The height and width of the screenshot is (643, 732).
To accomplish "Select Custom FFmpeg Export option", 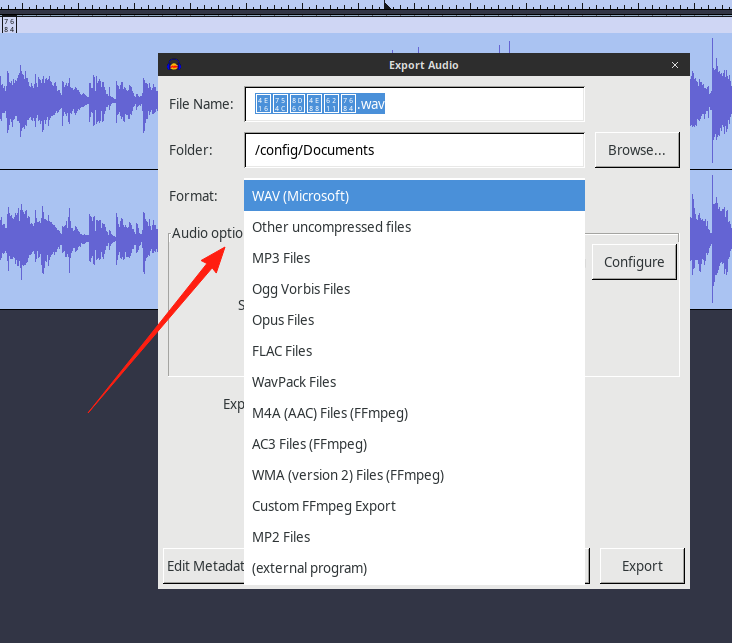I will (x=414, y=506).
